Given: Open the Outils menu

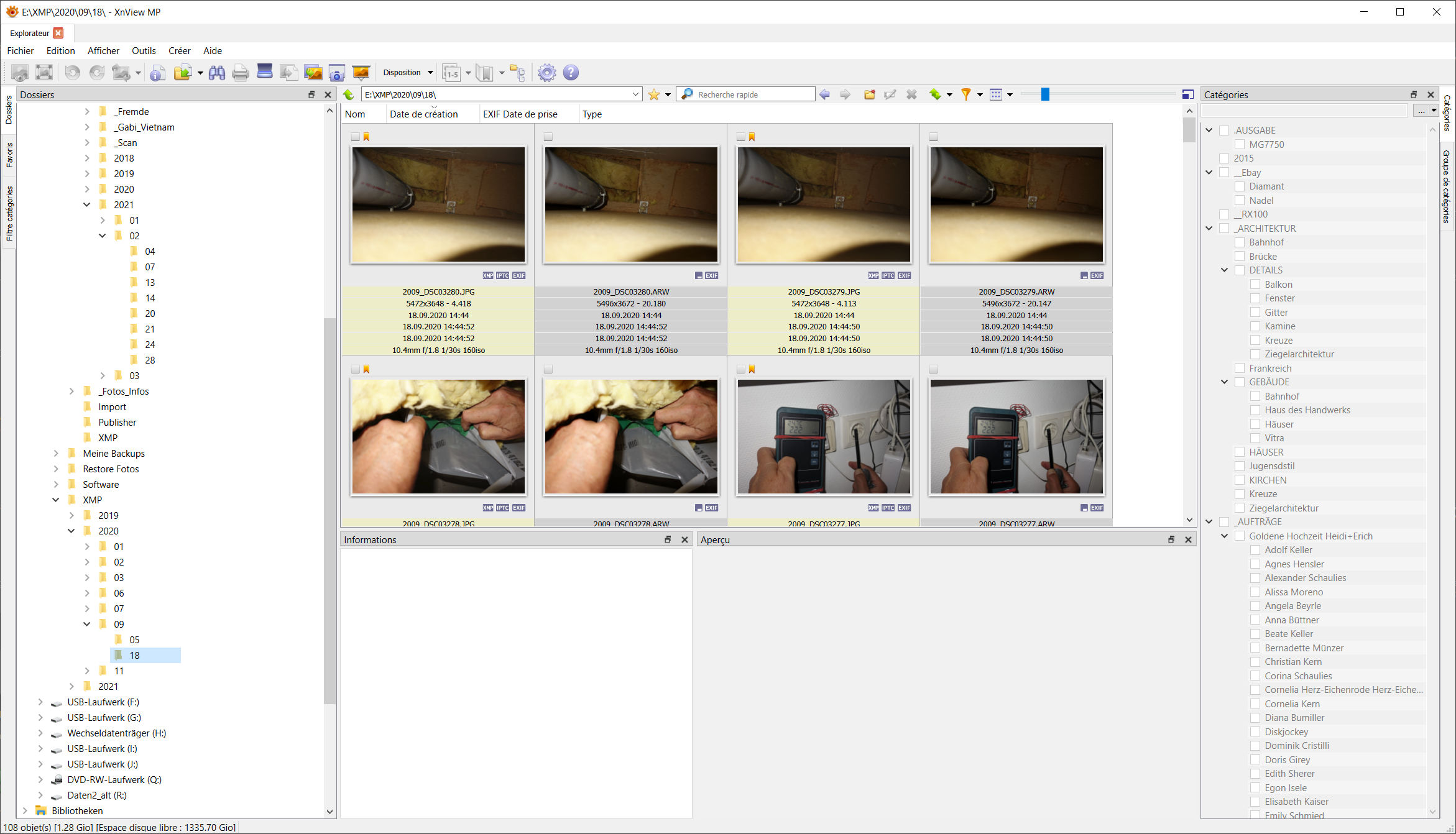Looking at the screenshot, I should [x=144, y=51].
